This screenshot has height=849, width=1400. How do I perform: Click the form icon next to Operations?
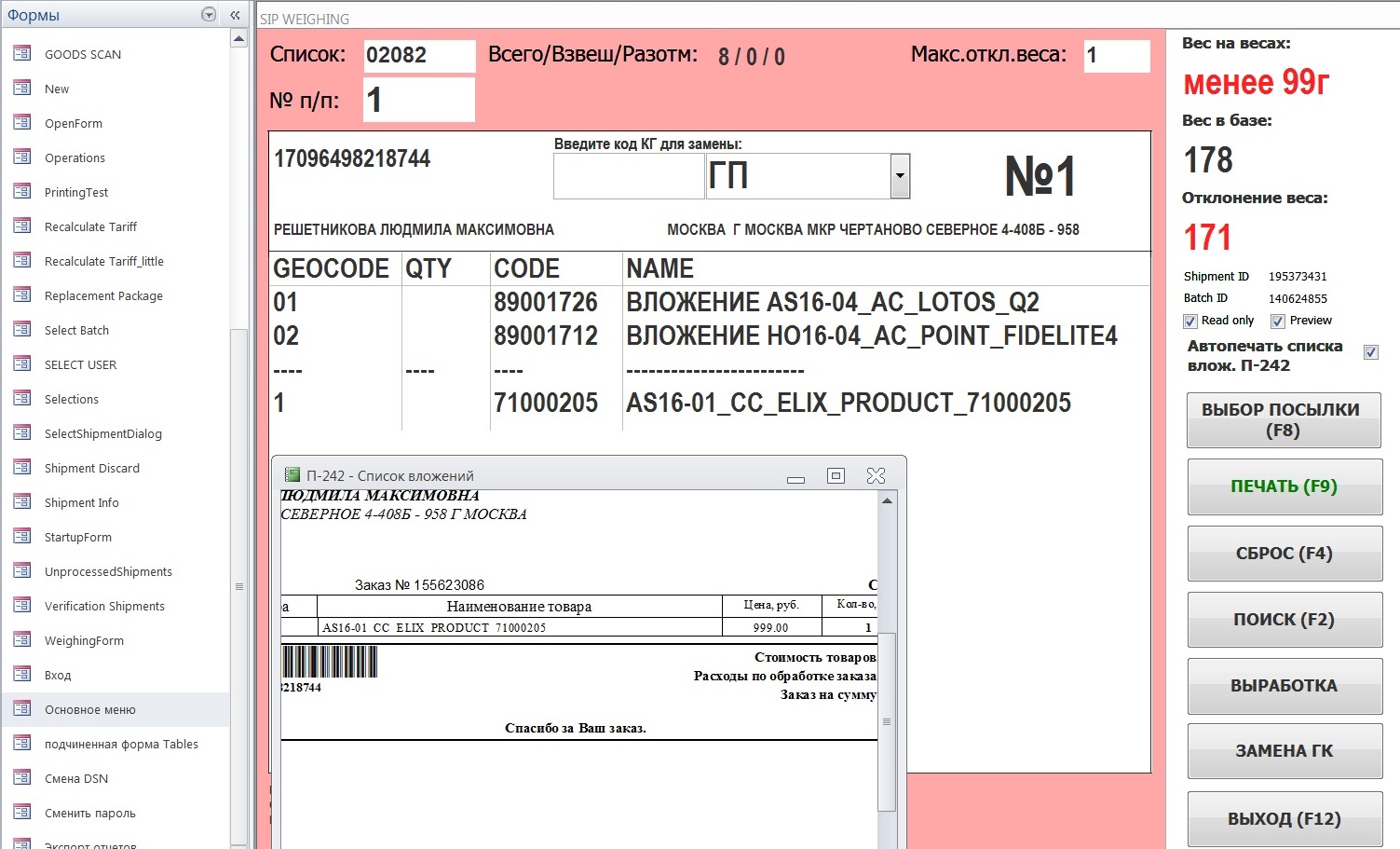tap(22, 157)
